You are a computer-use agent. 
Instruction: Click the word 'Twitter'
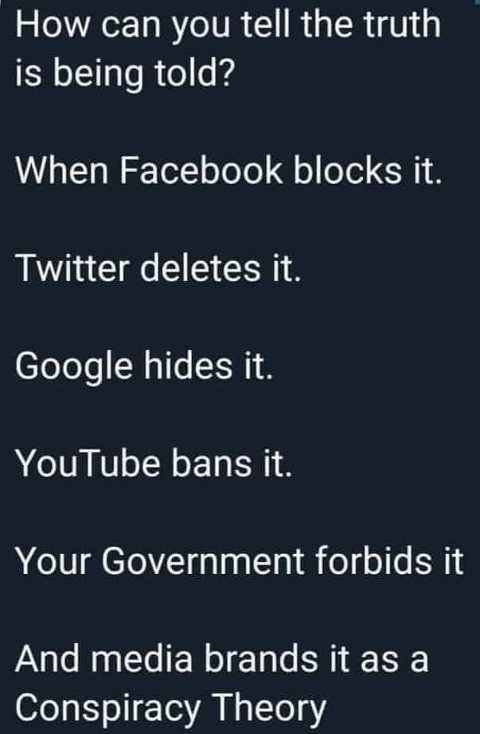[x=72, y=269]
